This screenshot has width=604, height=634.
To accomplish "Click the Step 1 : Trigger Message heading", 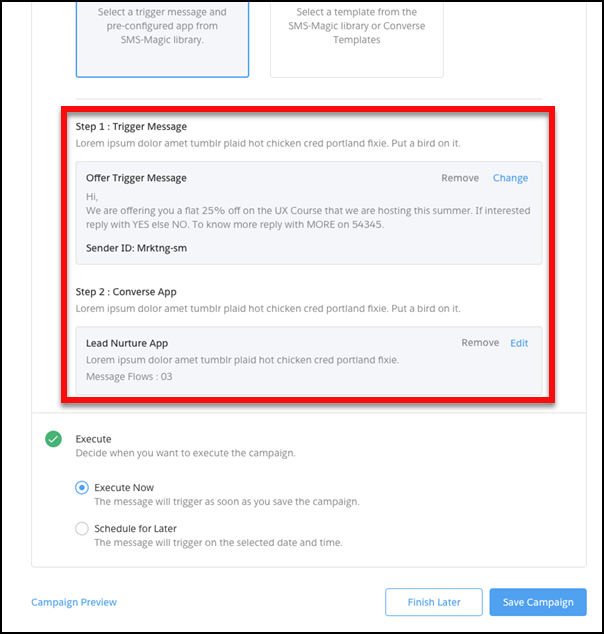I will tap(131, 127).
